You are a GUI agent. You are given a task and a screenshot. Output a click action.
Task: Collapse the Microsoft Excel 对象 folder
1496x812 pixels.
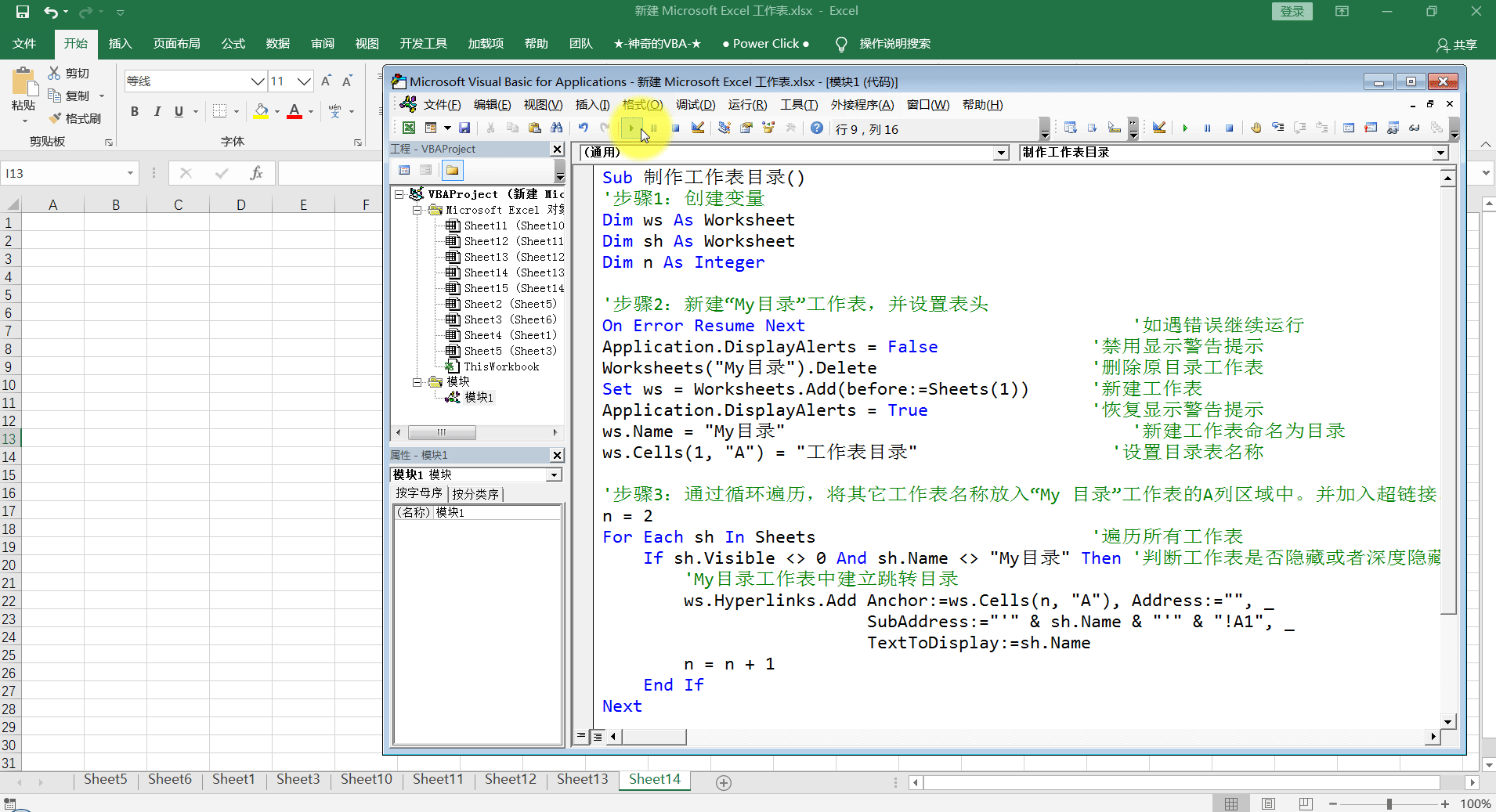pyautogui.click(x=417, y=210)
